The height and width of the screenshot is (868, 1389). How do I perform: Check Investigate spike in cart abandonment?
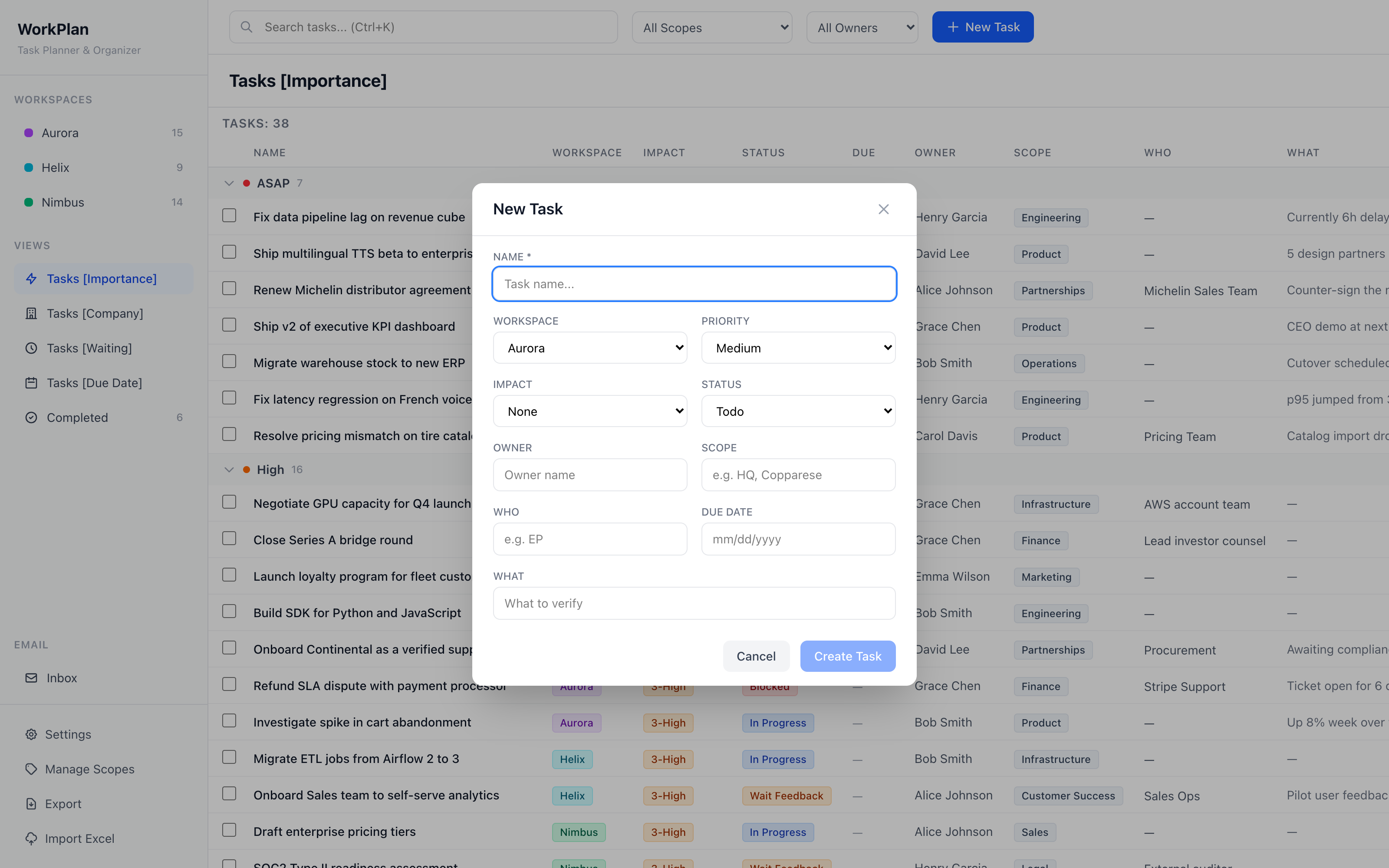pos(229,720)
